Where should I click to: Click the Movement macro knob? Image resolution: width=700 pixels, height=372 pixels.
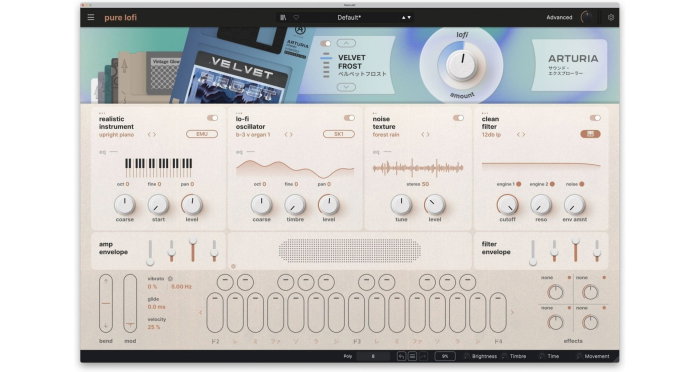point(579,356)
